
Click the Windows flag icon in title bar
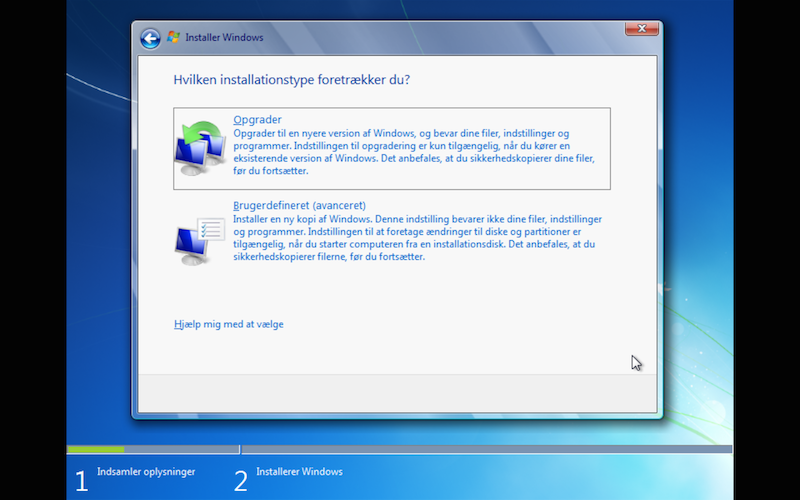pos(173,37)
